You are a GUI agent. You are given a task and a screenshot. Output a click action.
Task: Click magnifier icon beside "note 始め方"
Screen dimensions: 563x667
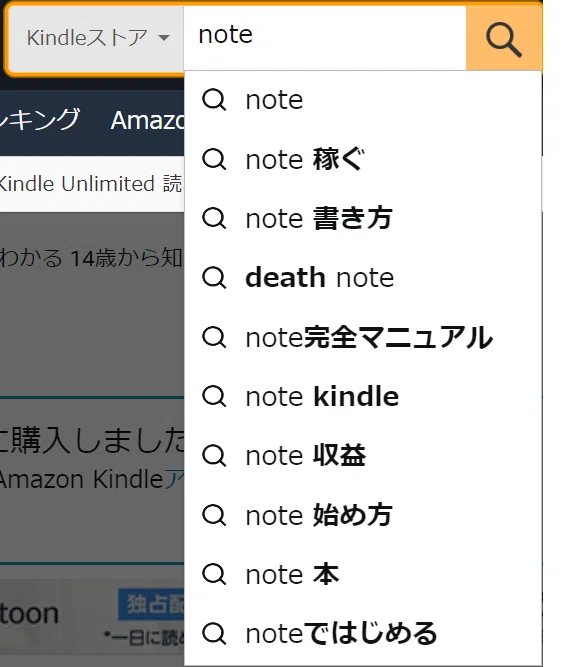[x=214, y=515]
